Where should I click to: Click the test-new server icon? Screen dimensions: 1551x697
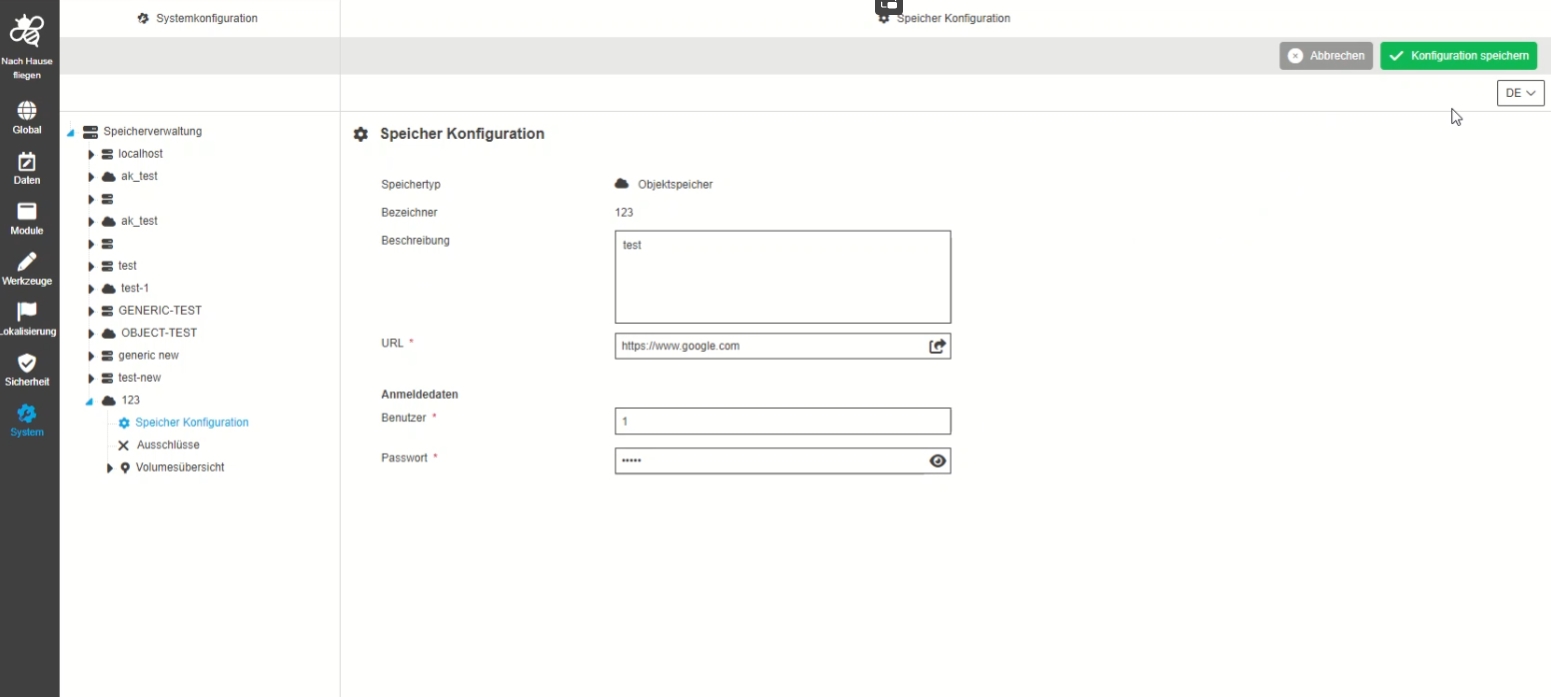[107, 378]
